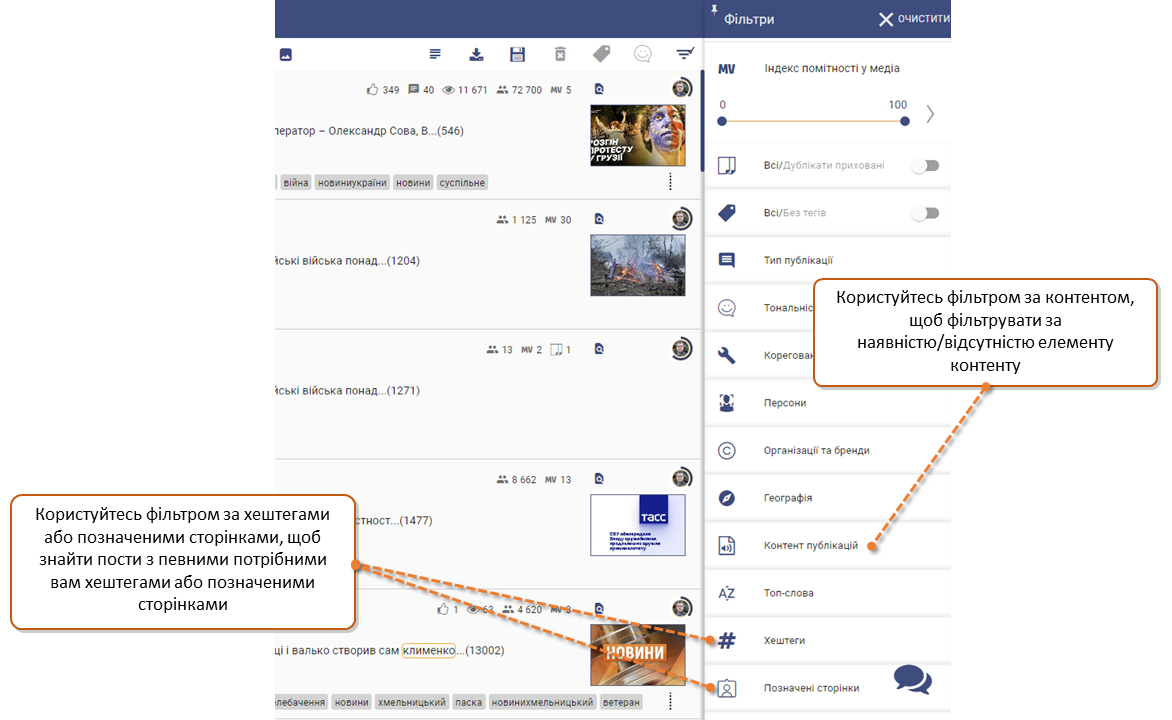
Task: Click the smiley tonality icon in toolbar
Action: coord(643,54)
